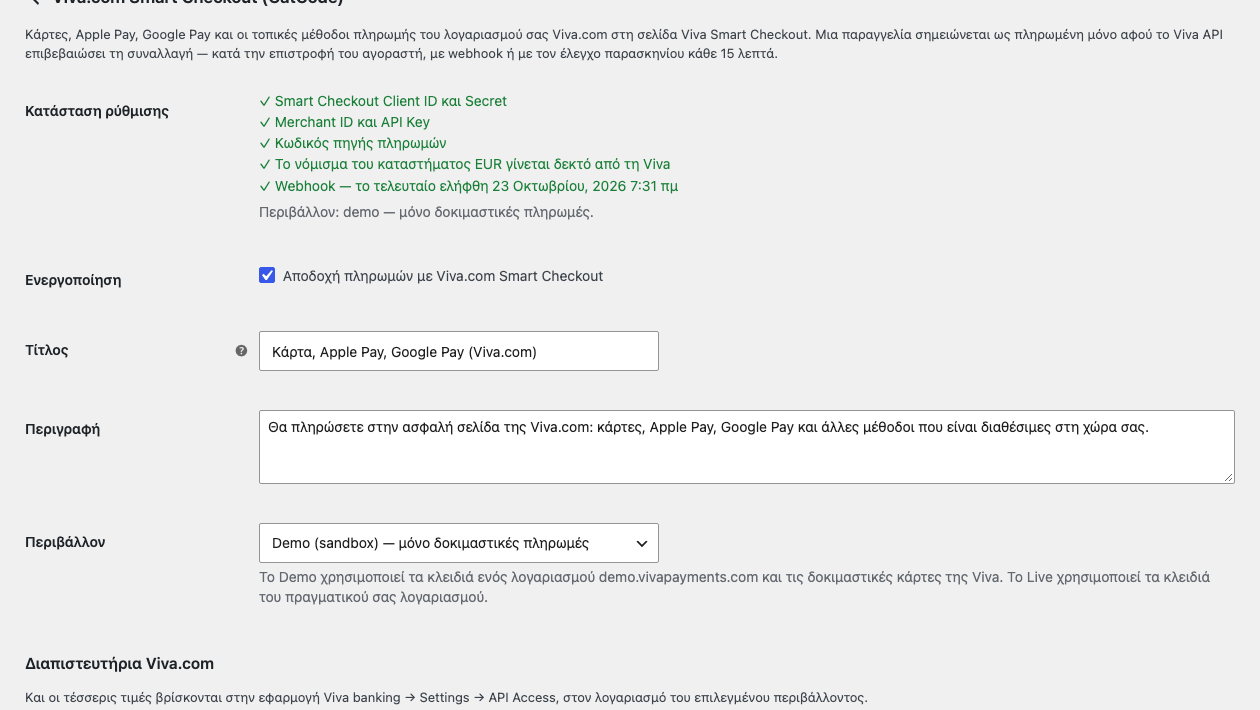This screenshot has width=1260, height=710.
Task: Click into the Περιγραφή textarea
Action: click(x=747, y=447)
